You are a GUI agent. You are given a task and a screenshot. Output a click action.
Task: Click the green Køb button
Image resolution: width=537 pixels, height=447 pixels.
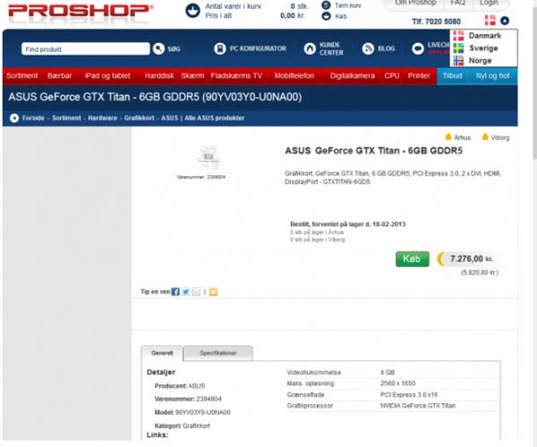(x=412, y=259)
